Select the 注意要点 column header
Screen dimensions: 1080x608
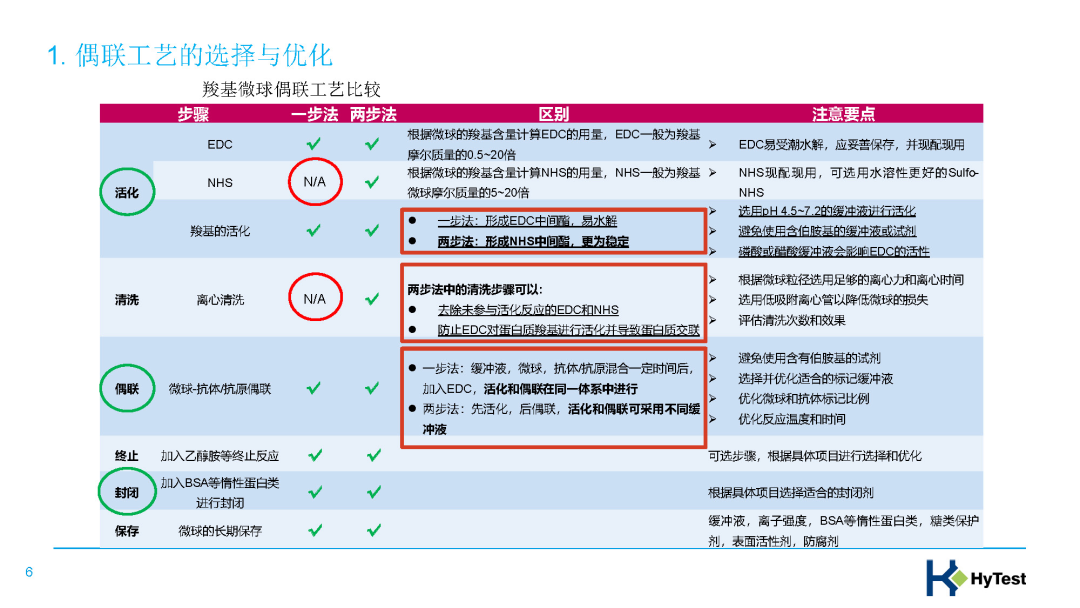pyautogui.click(x=843, y=114)
